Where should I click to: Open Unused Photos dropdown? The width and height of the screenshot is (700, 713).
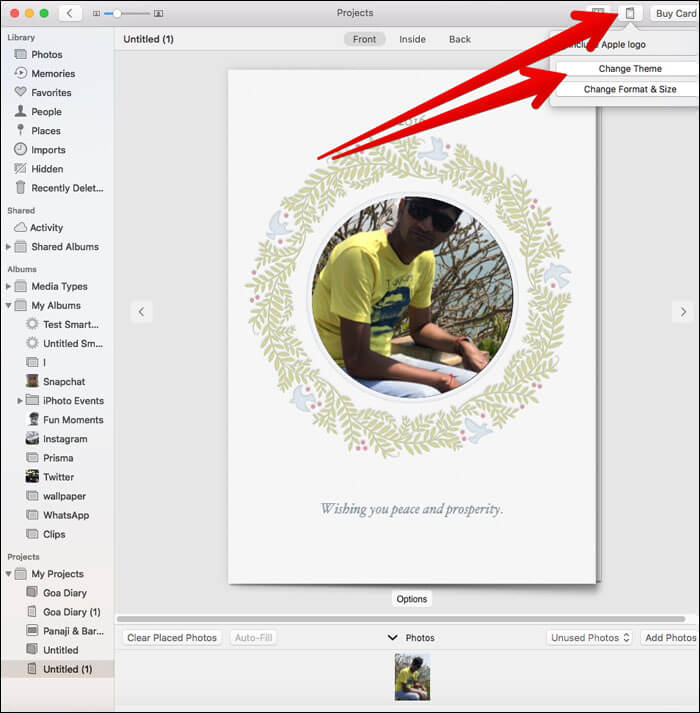tap(590, 638)
